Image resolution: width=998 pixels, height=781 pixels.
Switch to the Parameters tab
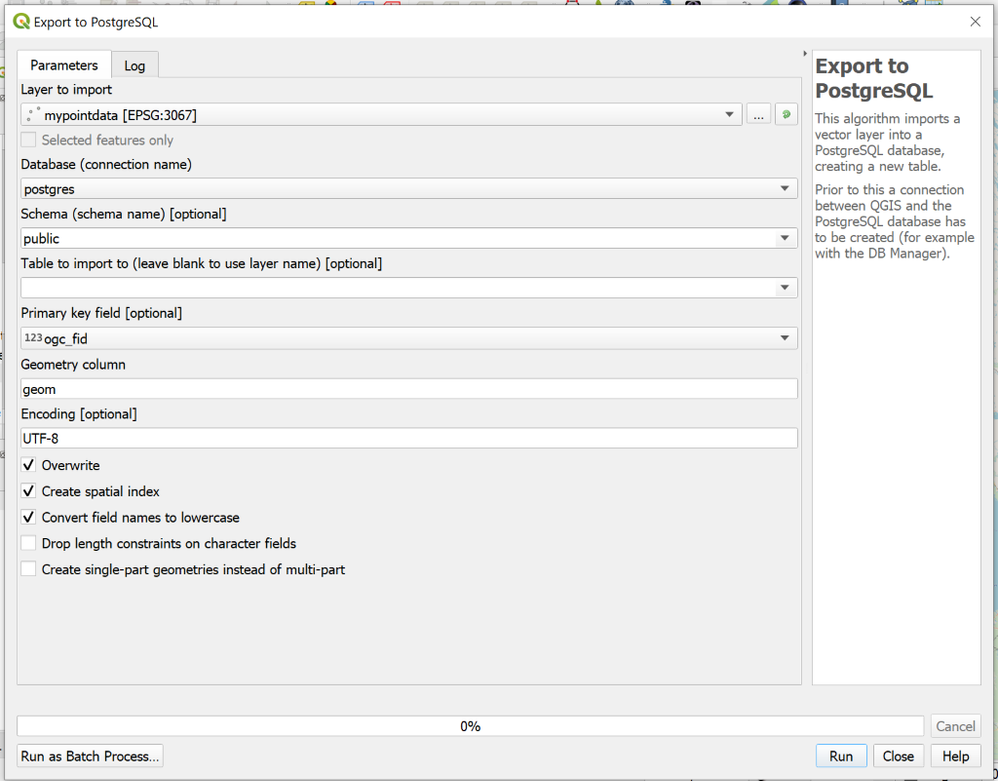pos(64,65)
